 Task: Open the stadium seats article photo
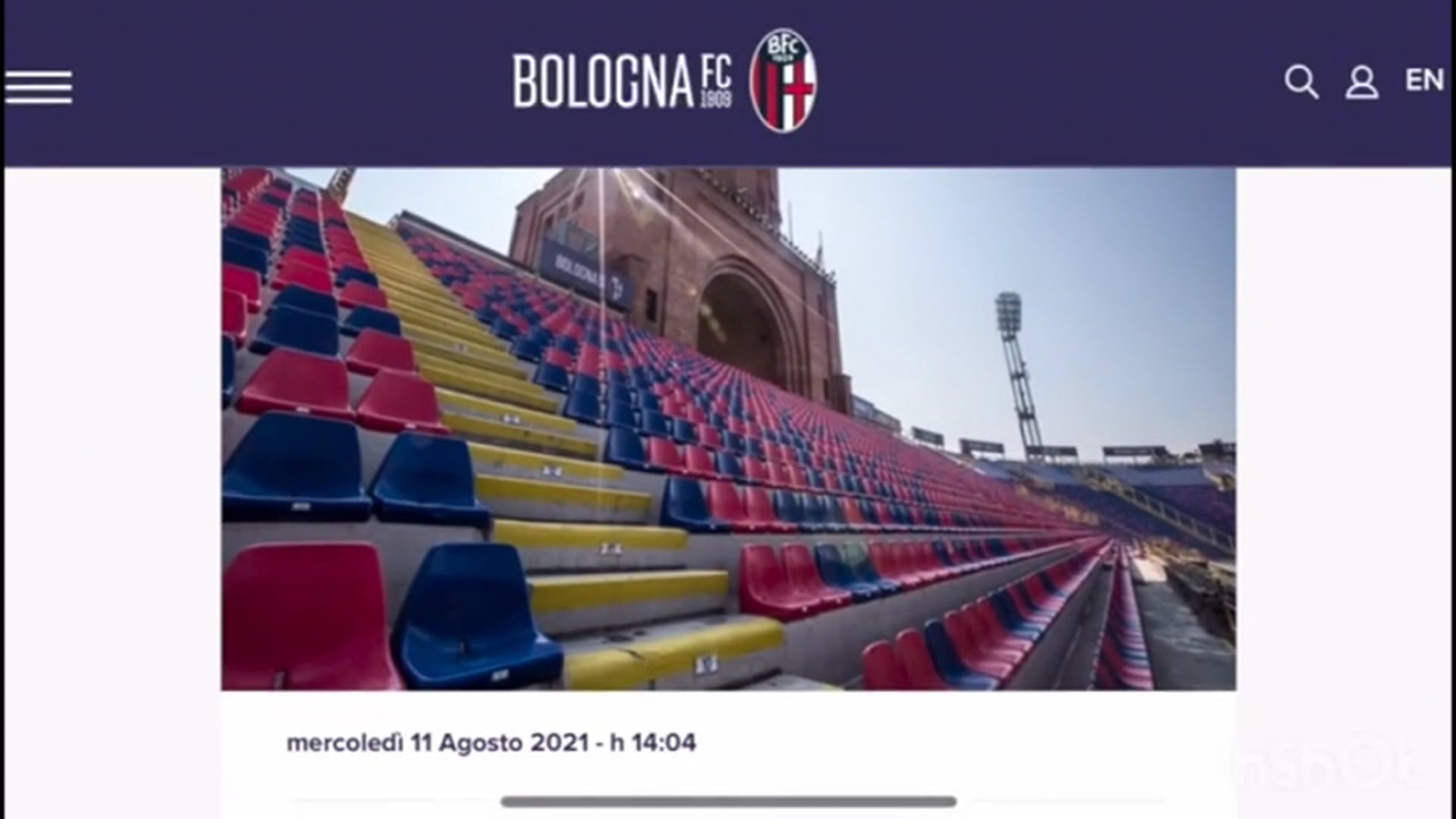pos(728,428)
